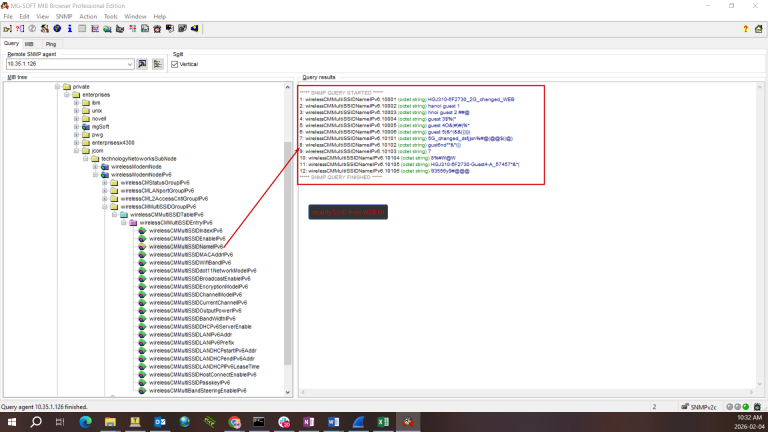
Task: Switch to the MIB tab
Action: pyautogui.click(x=29, y=44)
